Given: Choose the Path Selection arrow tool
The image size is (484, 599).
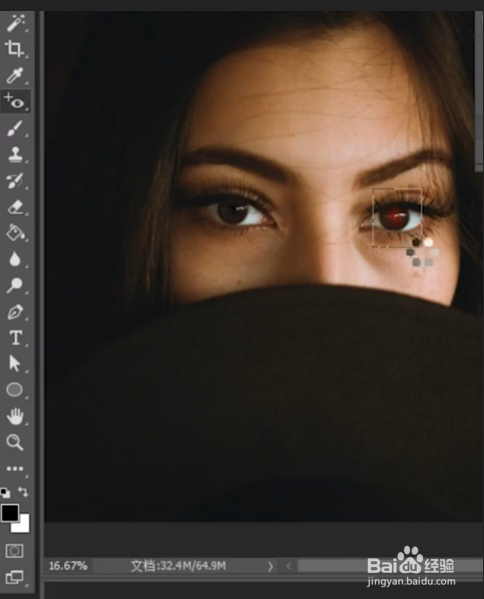Looking at the screenshot, I should (15, 363).
